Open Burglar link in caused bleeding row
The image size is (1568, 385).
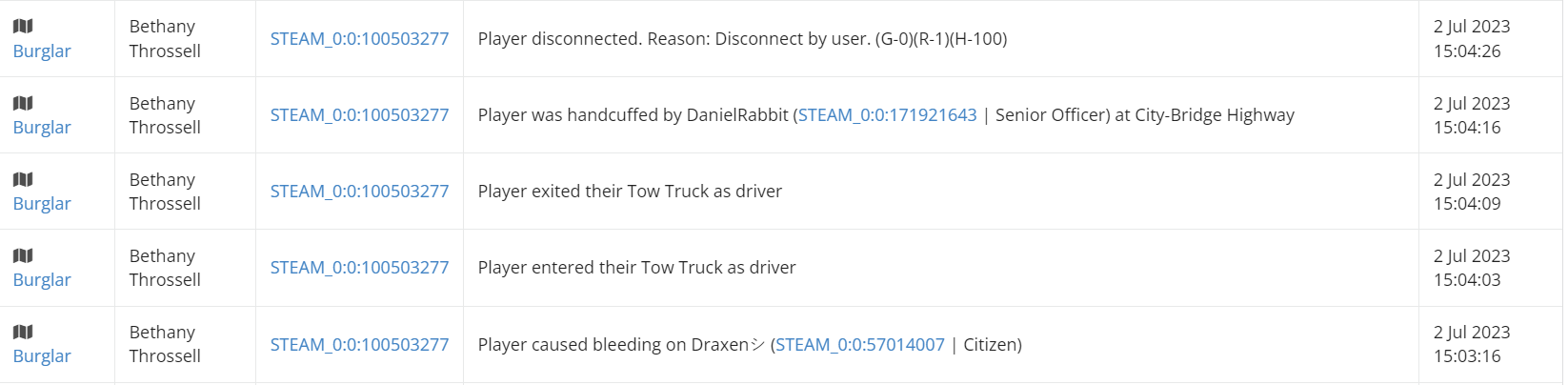[42, 356]
